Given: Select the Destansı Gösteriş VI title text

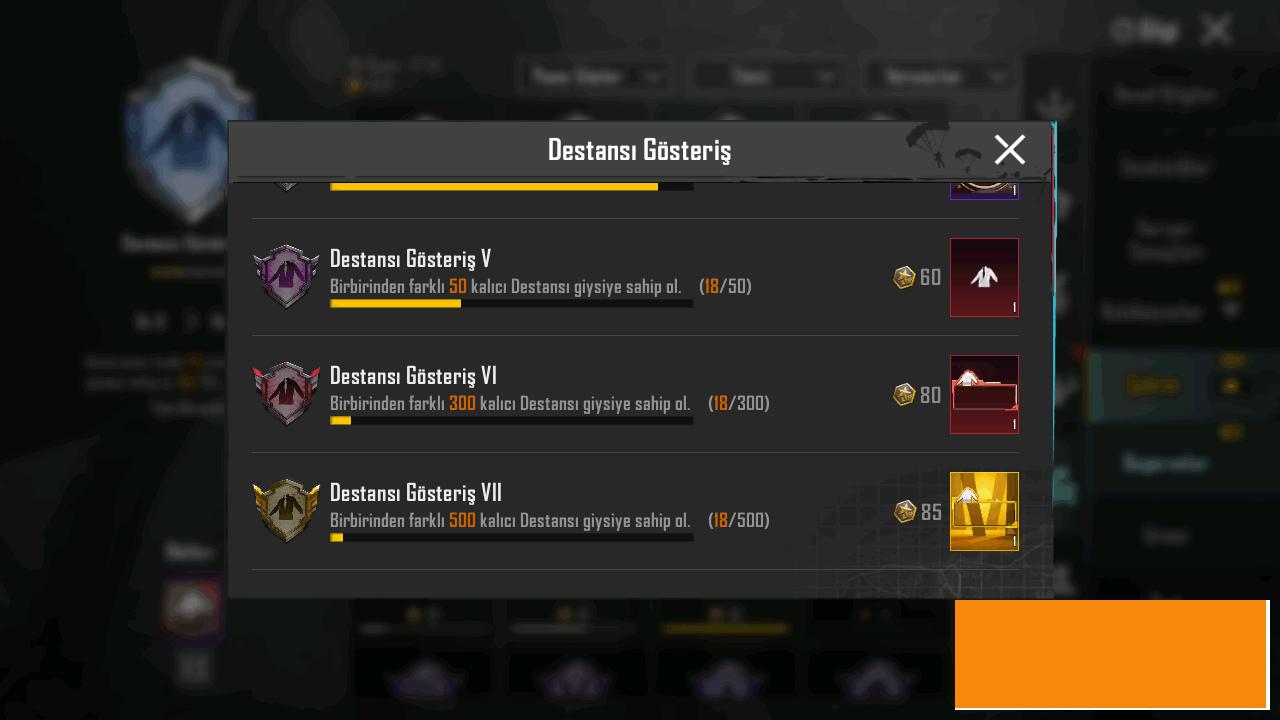Looking at the screenshot, I should (413, 376).
